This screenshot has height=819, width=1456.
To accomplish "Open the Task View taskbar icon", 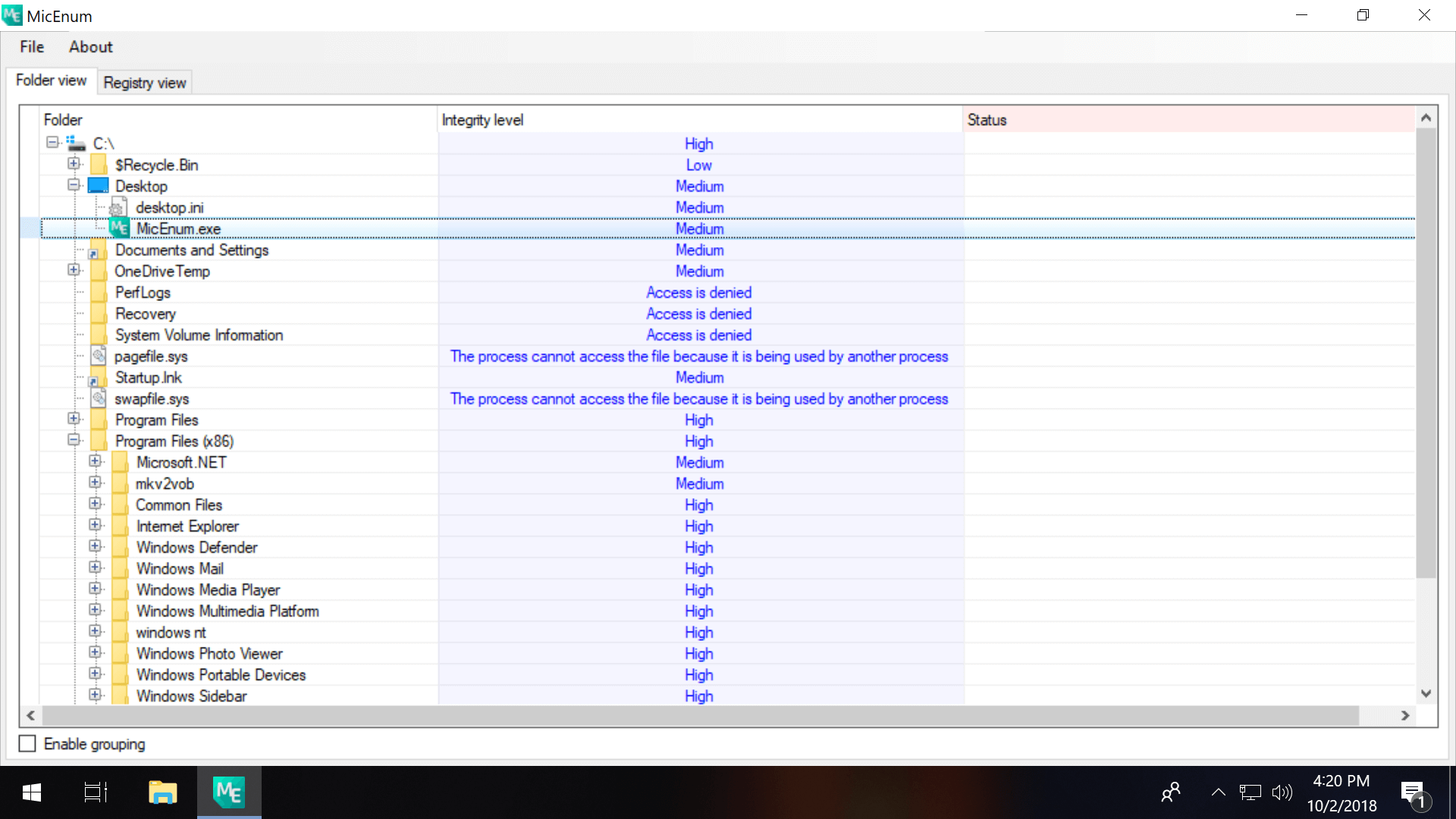I will coord(96,792).
